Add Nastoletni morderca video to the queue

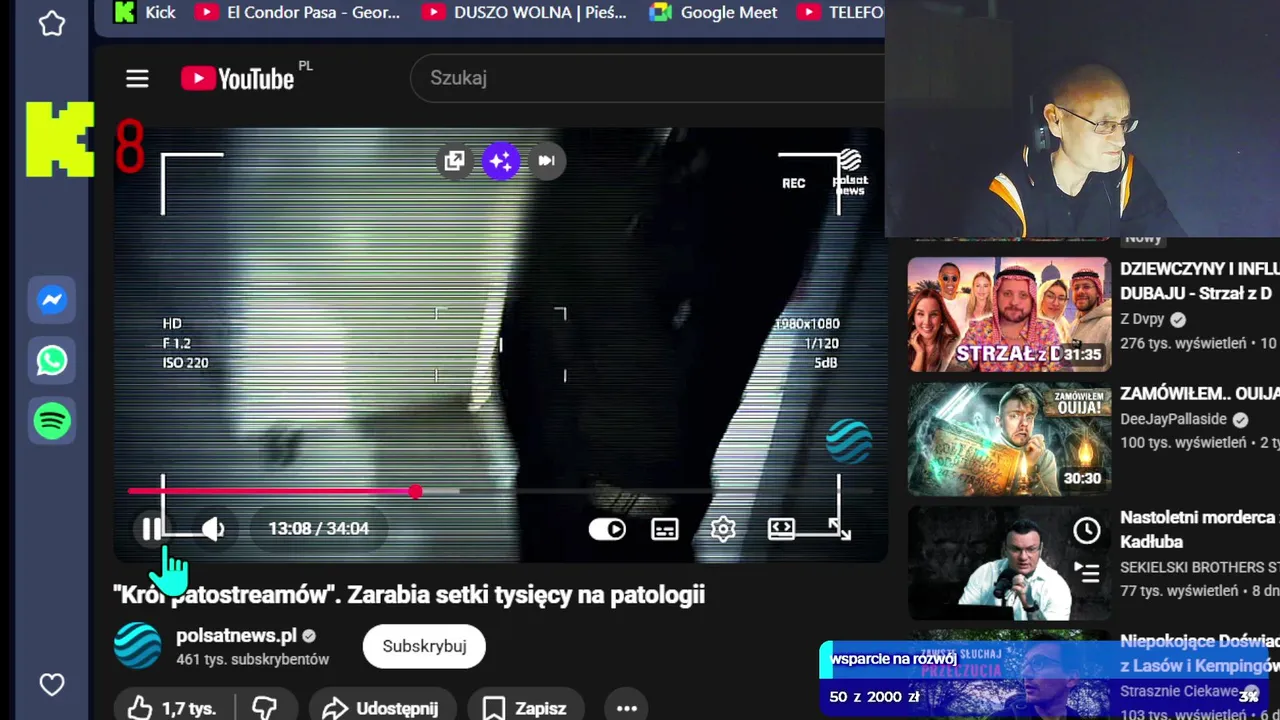click(1087, 572)
